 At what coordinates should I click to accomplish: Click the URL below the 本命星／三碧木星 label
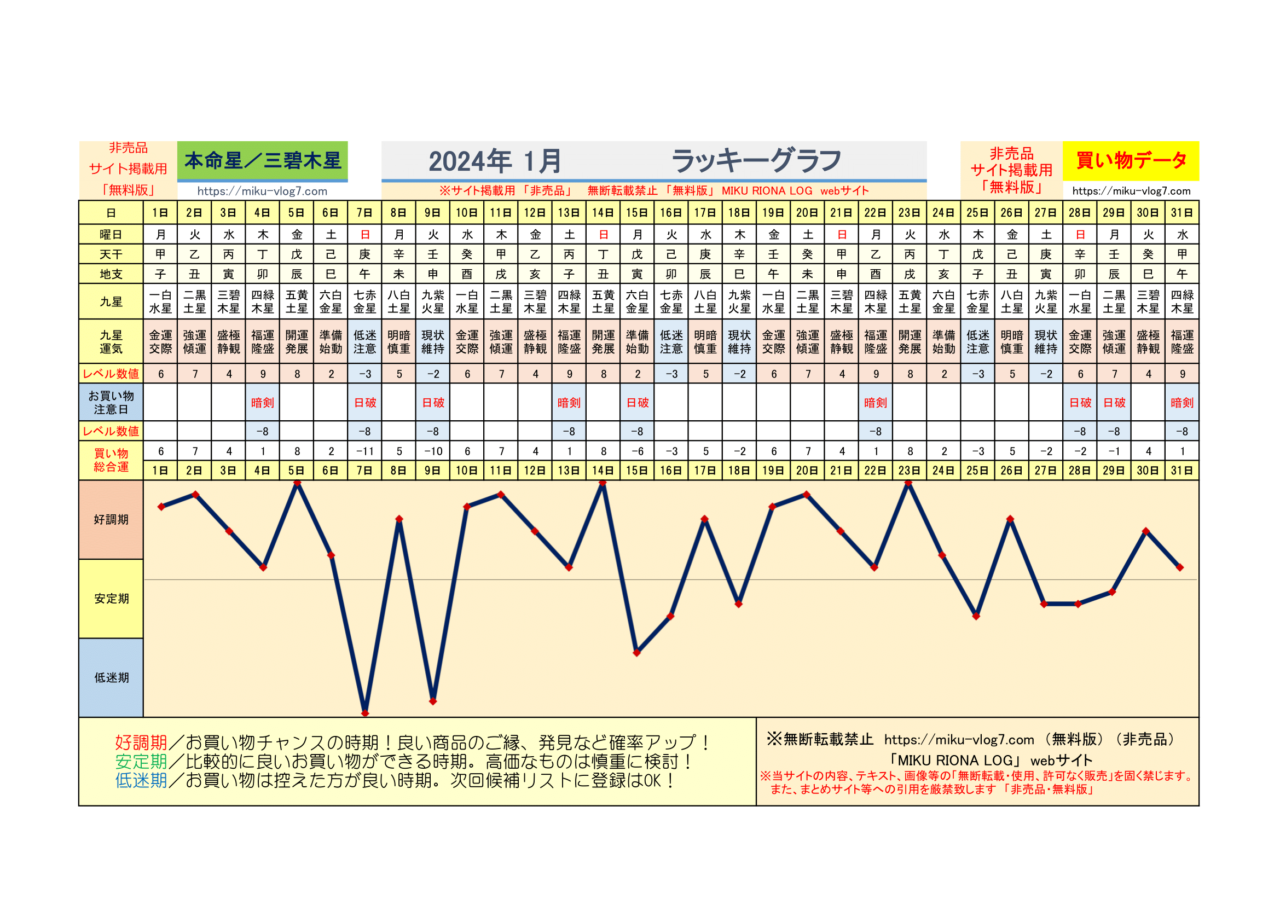[x=262, y=191]
